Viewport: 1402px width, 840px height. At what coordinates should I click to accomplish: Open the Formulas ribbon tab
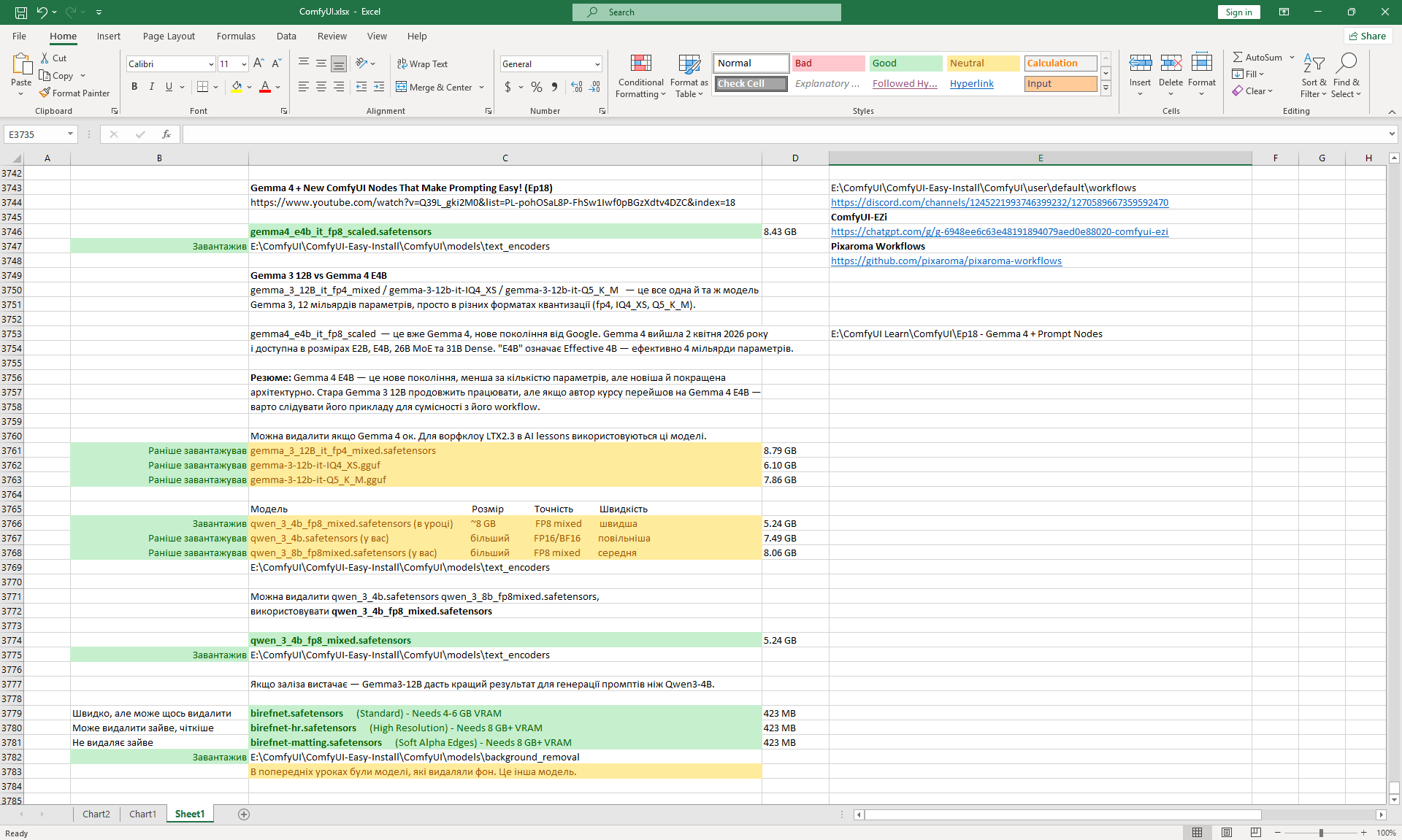(x=236, y=36)
